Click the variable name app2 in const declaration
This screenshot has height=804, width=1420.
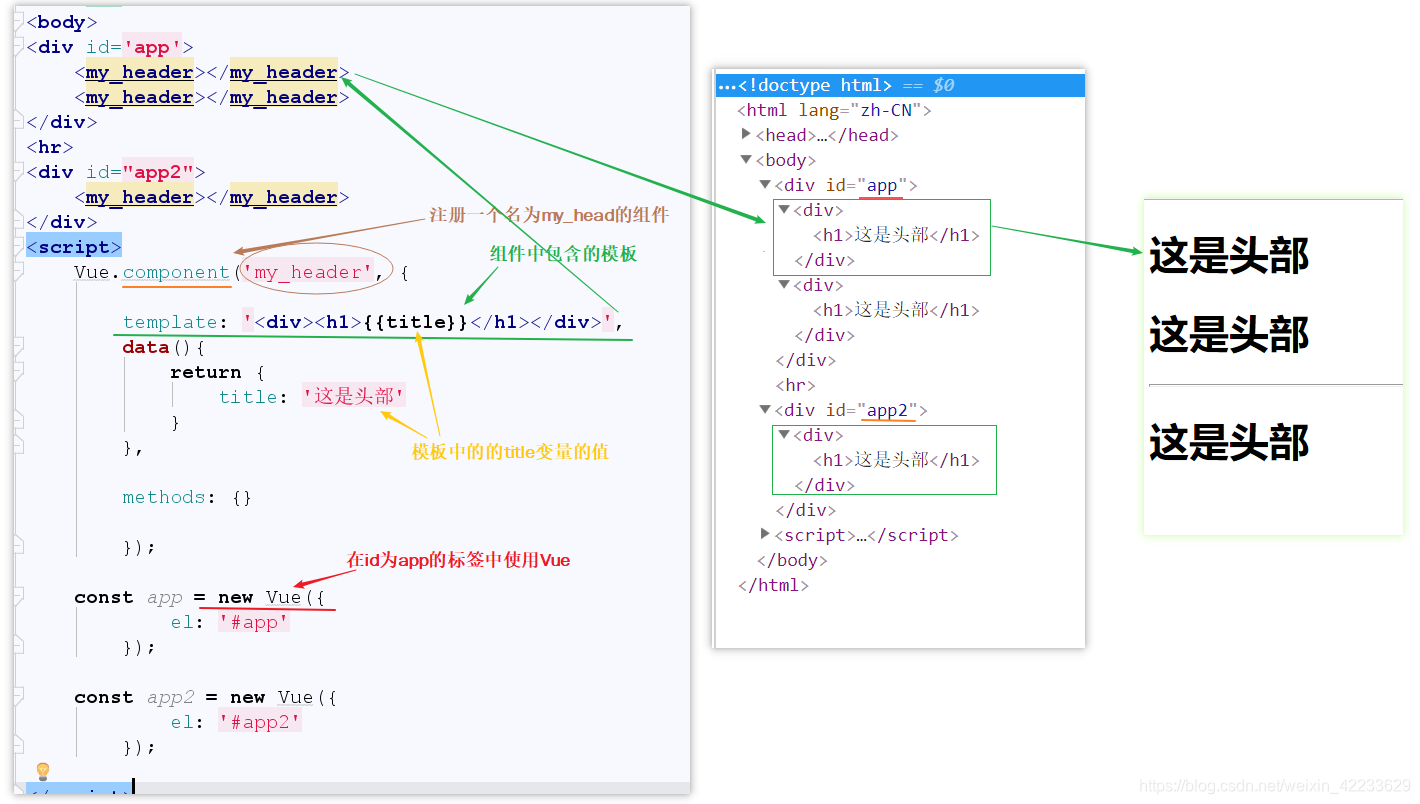[x=170, y=697]
